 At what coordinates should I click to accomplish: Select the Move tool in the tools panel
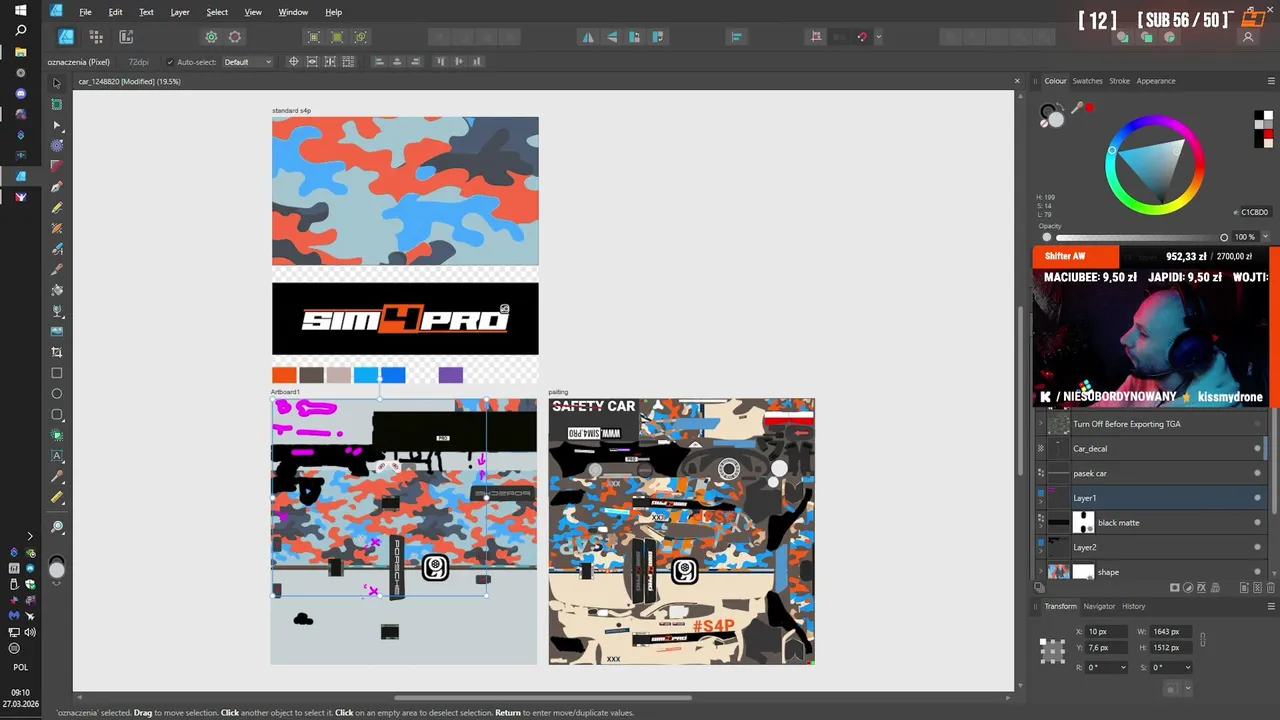tap(57, 83)
